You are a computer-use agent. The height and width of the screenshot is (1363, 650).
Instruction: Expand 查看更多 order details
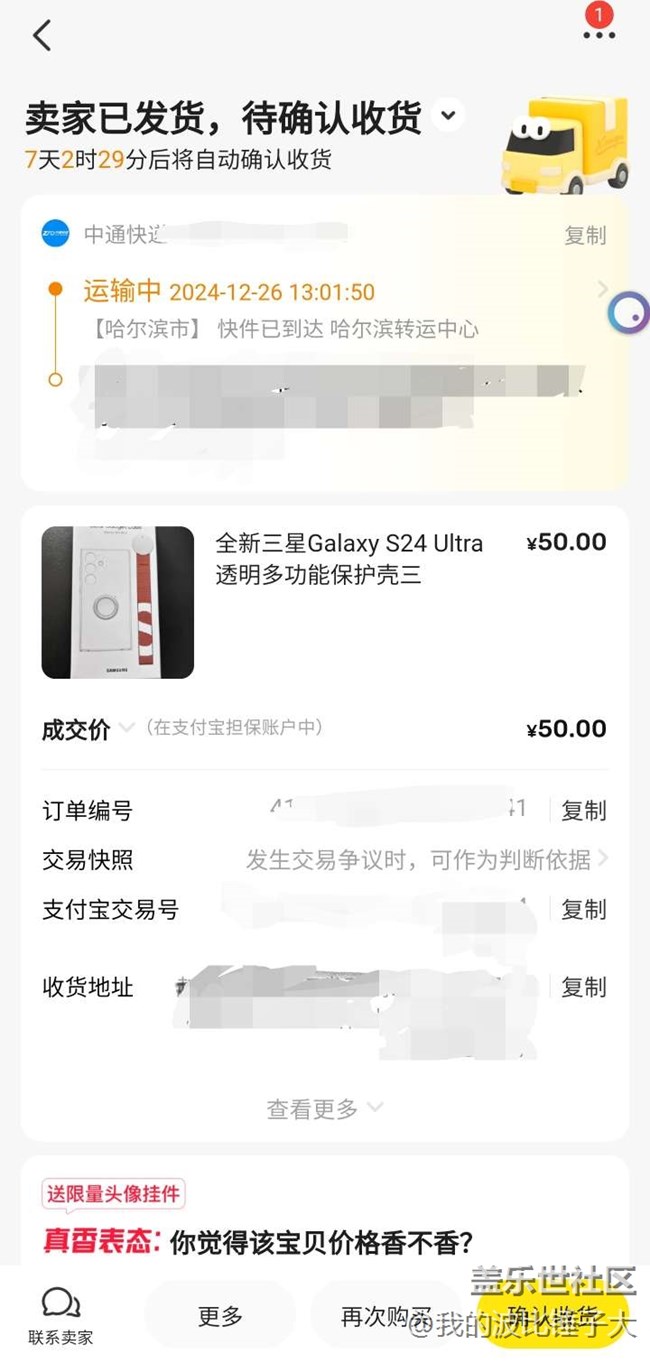(x=324, y=1108)
